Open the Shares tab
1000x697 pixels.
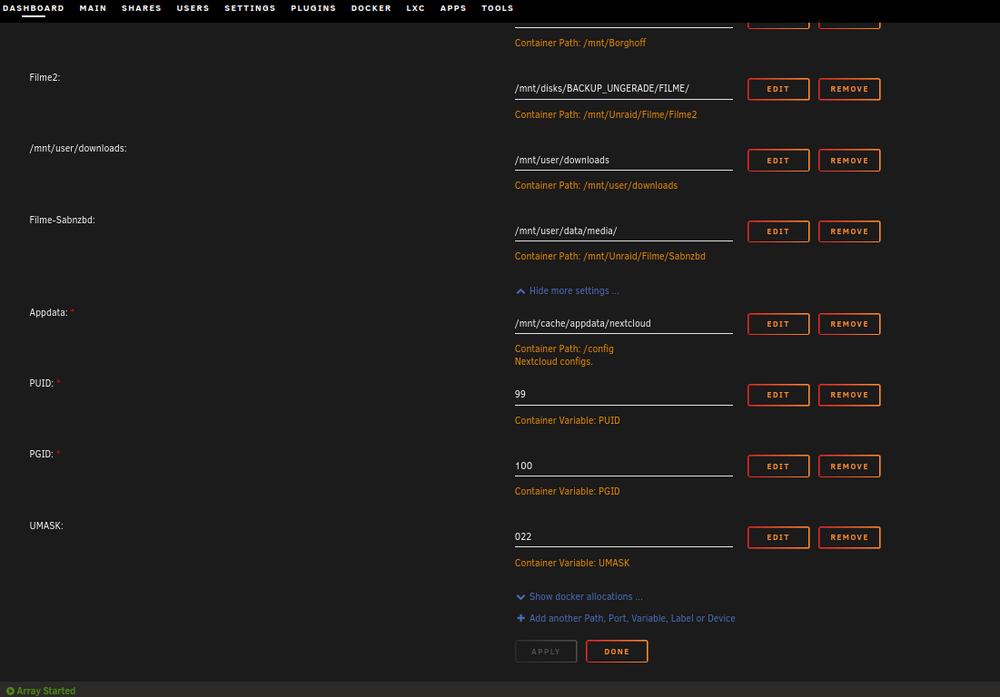142,8
